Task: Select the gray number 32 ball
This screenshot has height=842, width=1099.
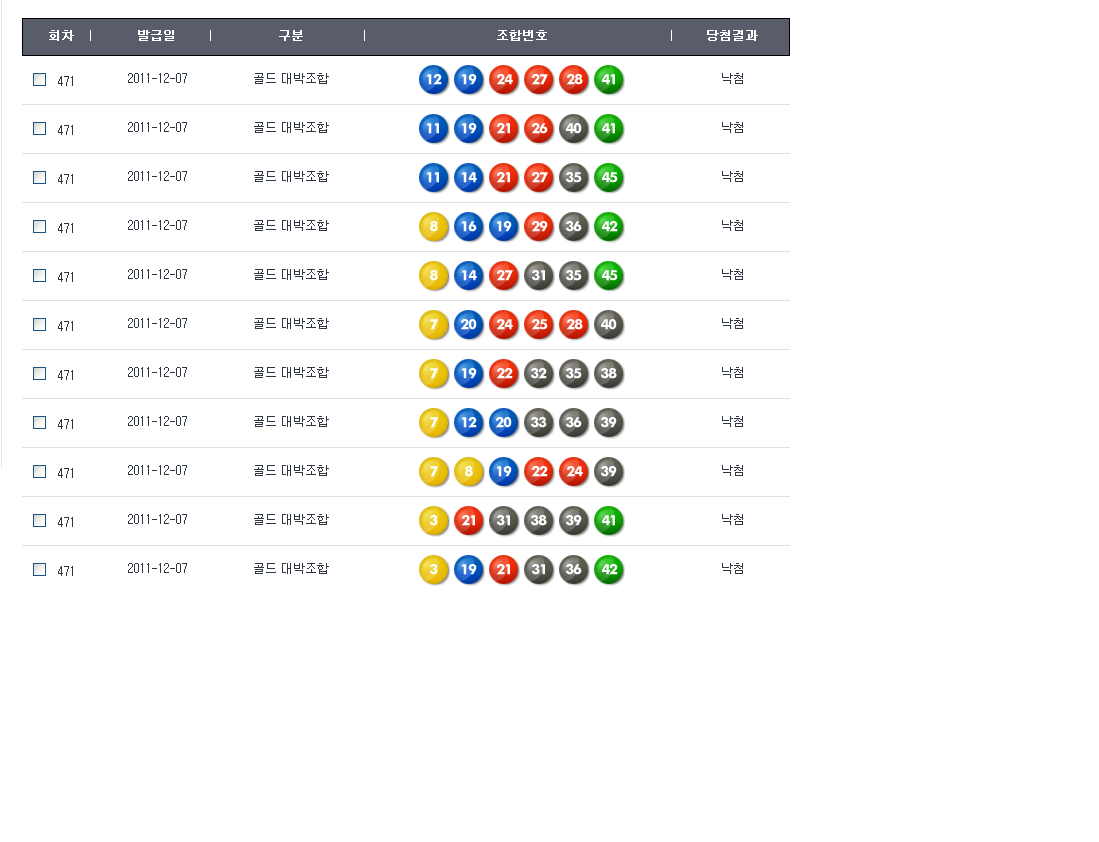Action: 538,374
